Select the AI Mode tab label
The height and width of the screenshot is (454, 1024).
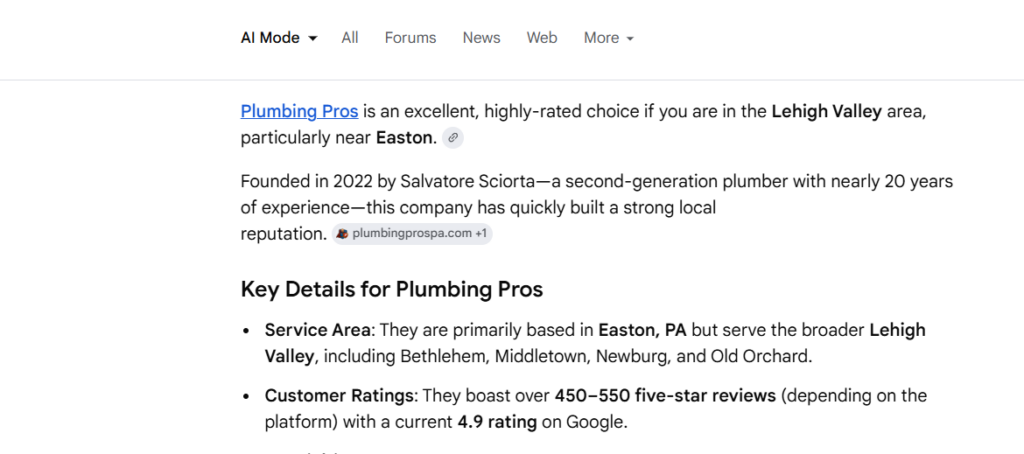(x=270, y=38)
